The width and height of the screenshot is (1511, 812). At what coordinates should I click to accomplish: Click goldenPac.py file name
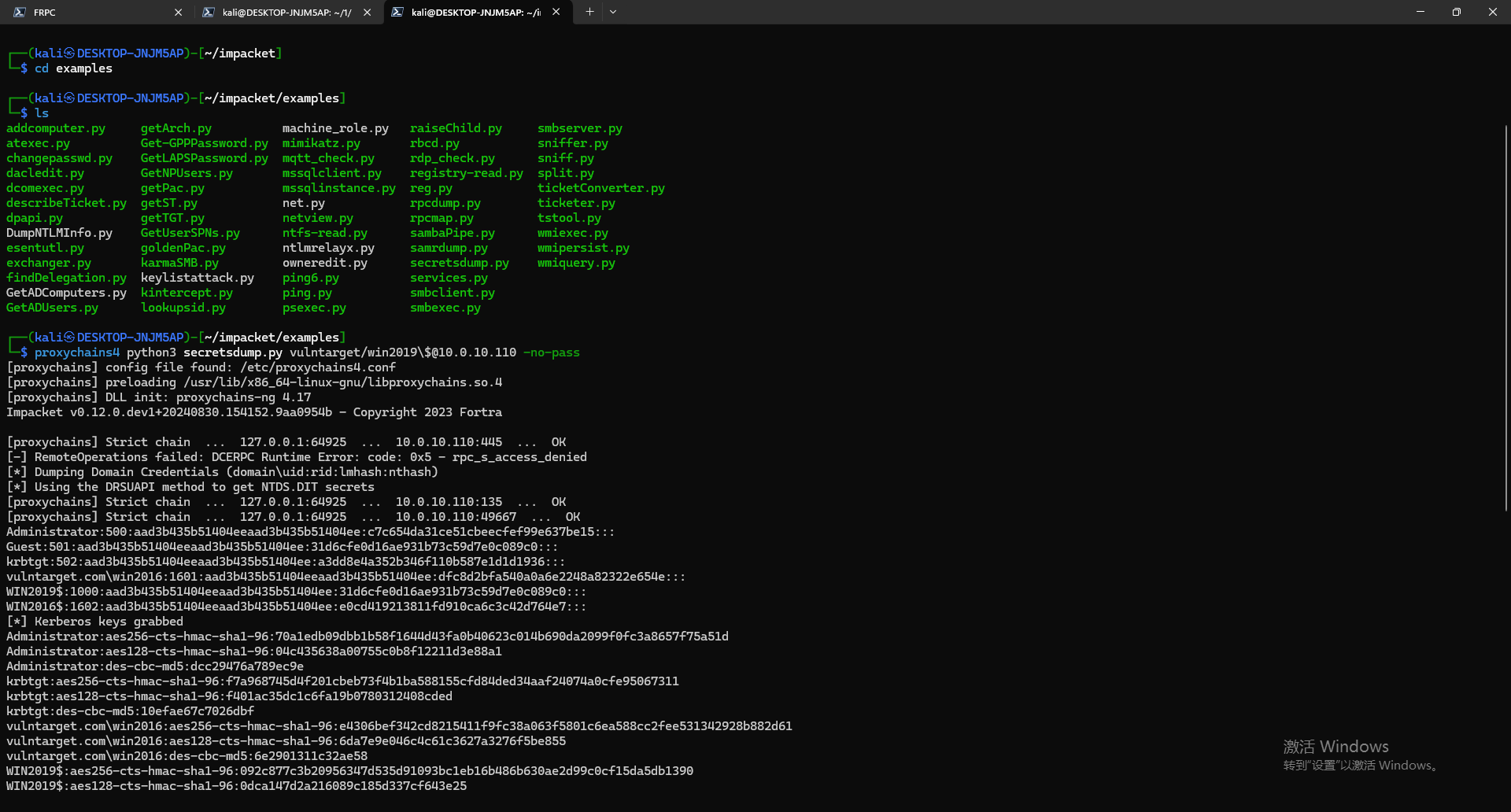(x=183, y=248)
